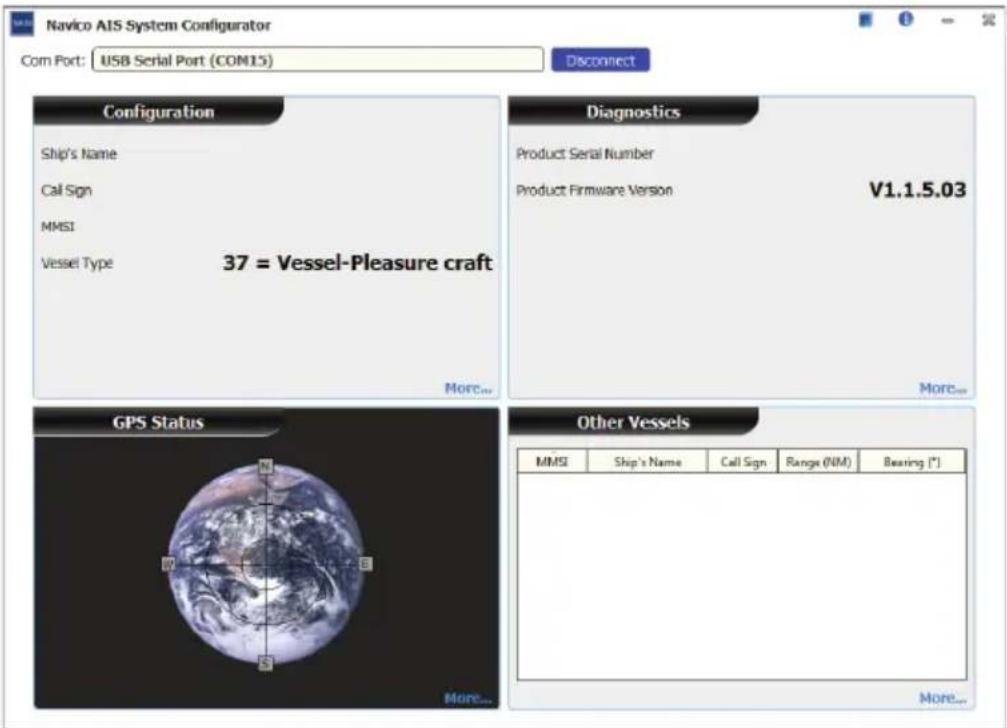
Task: Select the Other Vessels panel header
Action: click(633, 422)
